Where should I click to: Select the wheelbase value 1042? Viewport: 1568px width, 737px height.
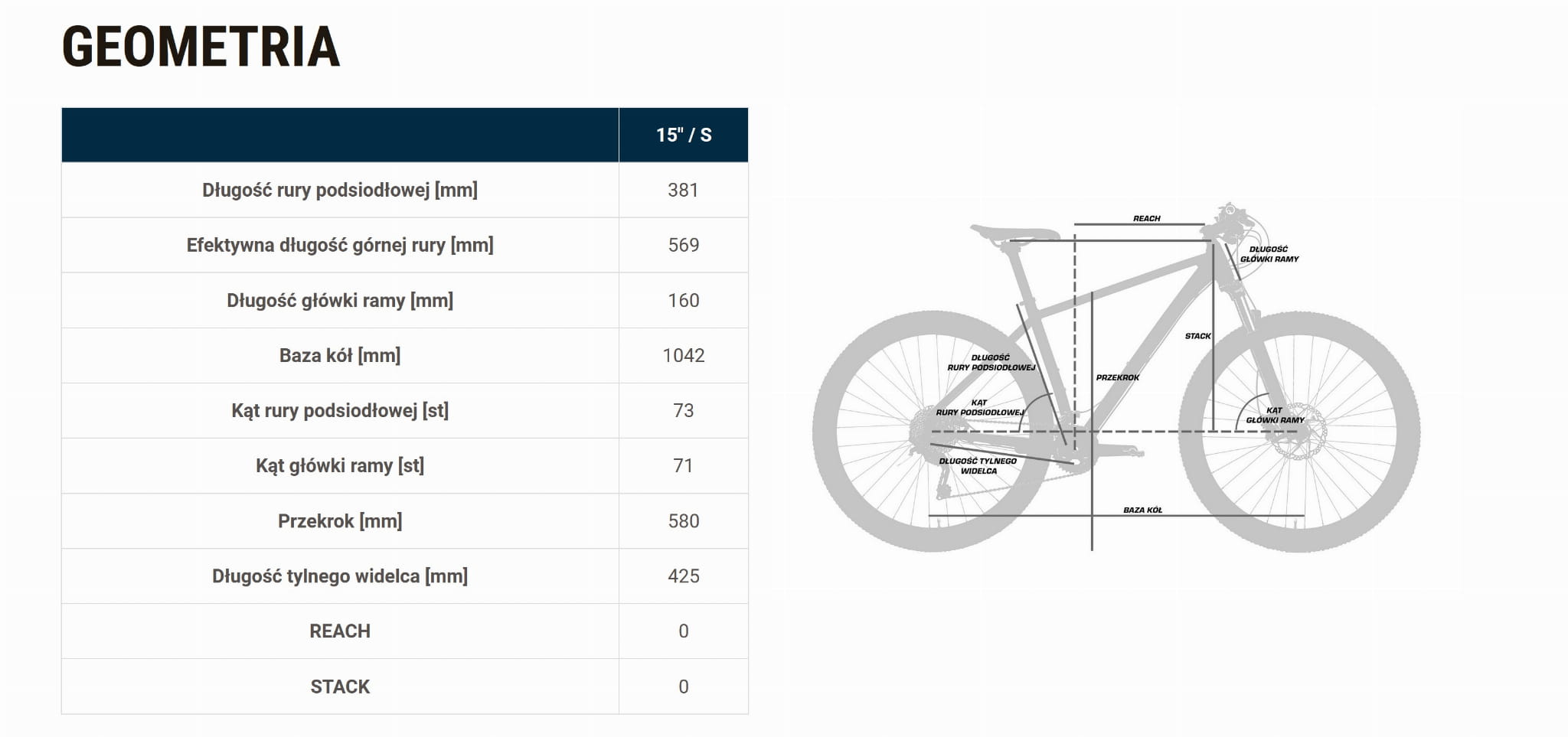(683, 355)
